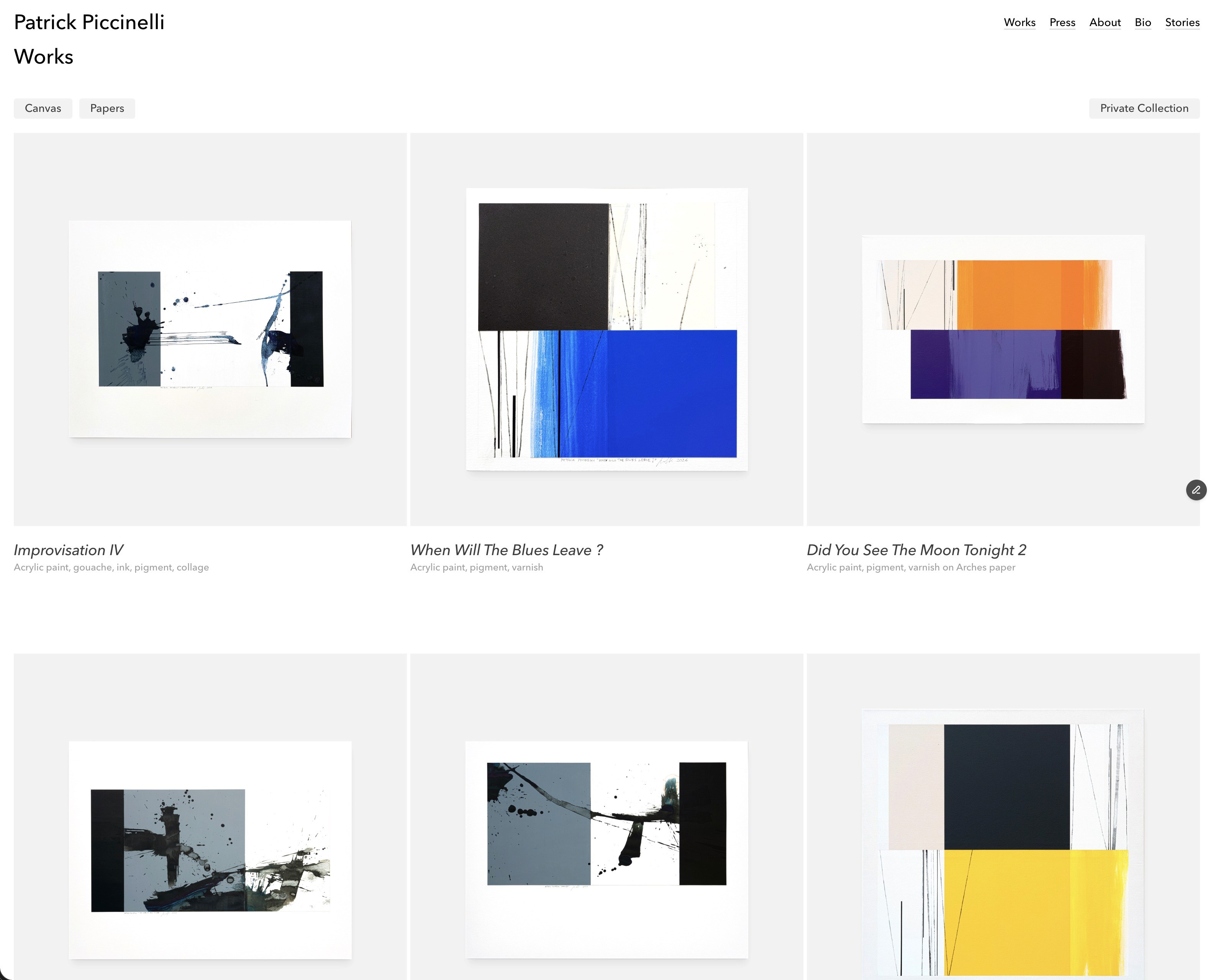The height and width of the screenshot is (980, 1213).
Task: Open the blue and black artwork thumbnail
Action: 606,329
